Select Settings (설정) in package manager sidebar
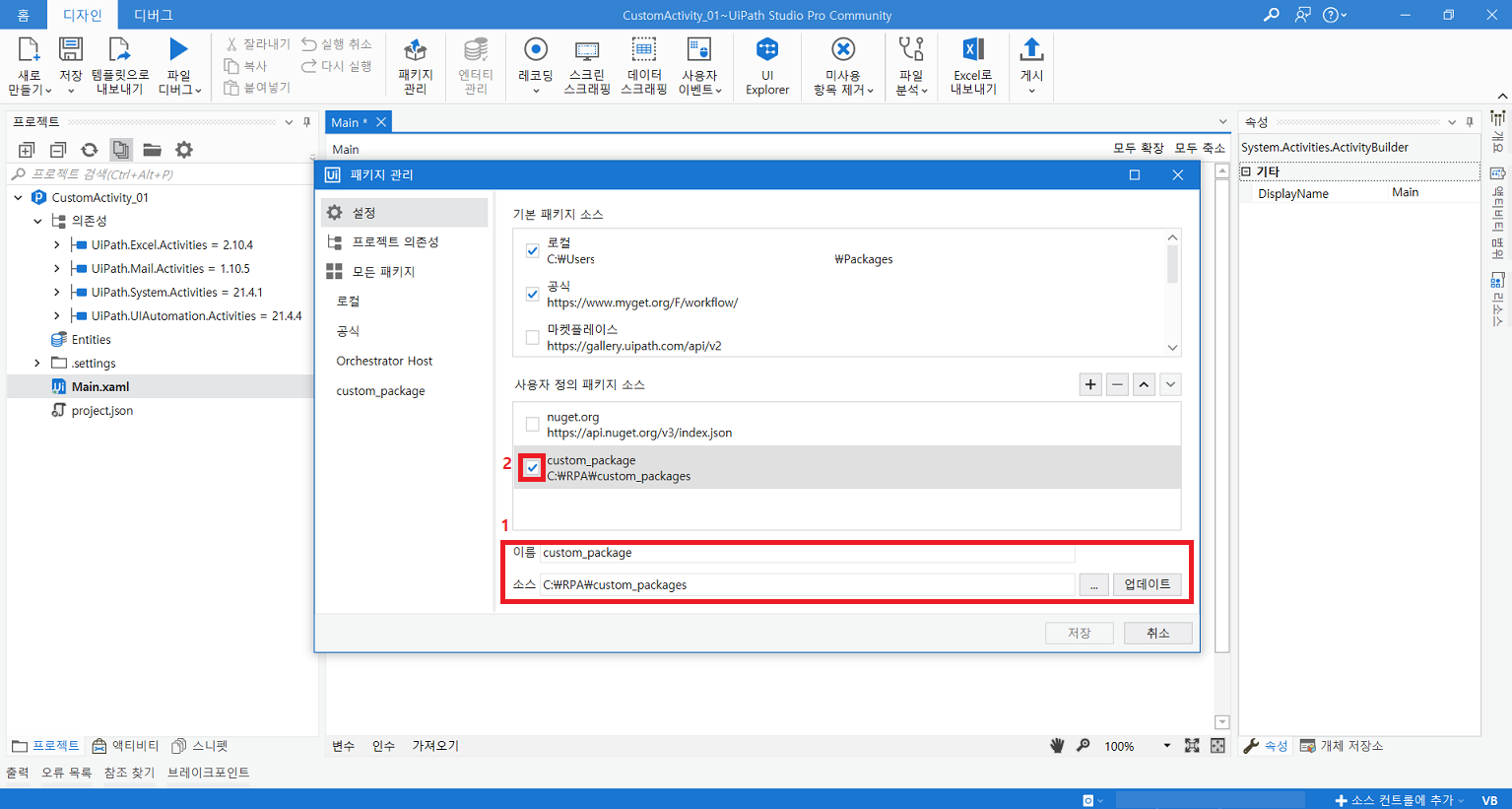This screenshot has width=1512, height=809. (404, 213)
